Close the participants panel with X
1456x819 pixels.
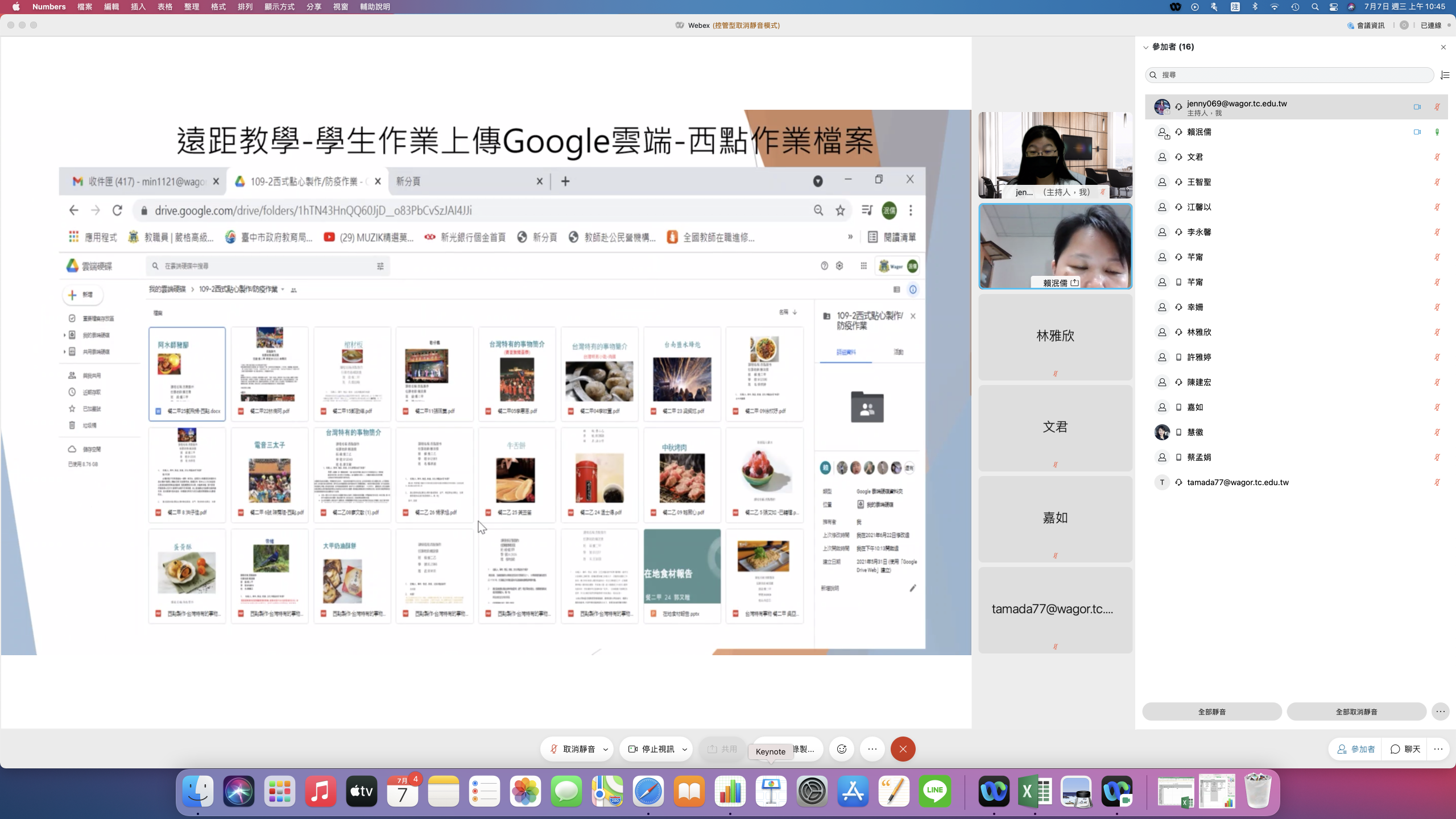tap(1443, 47)
